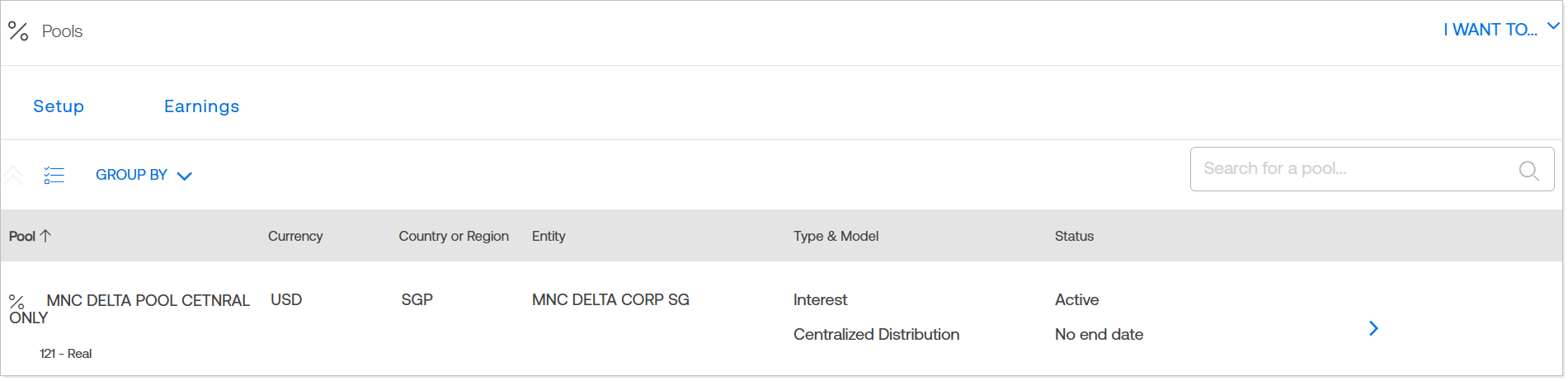Image resolution: width=1568 pixels, height=381 pixels.
Task: Select the MNC DELTA CORP SG entity cell
Action: (610, 300)
